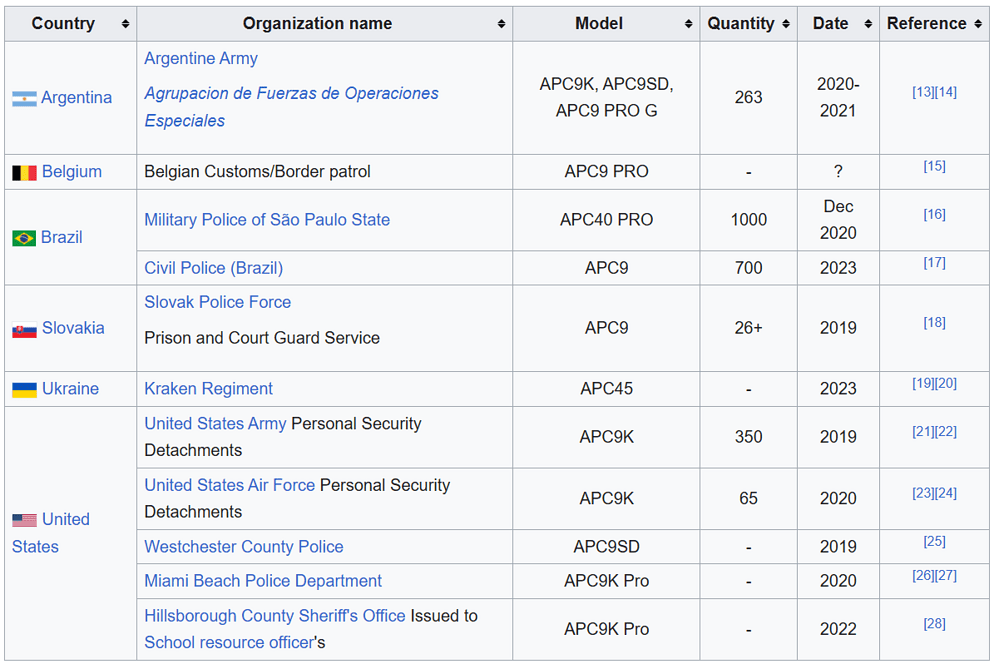The image size is (999, 664).
Task: Open reference [27] citation
Action: 946,576
